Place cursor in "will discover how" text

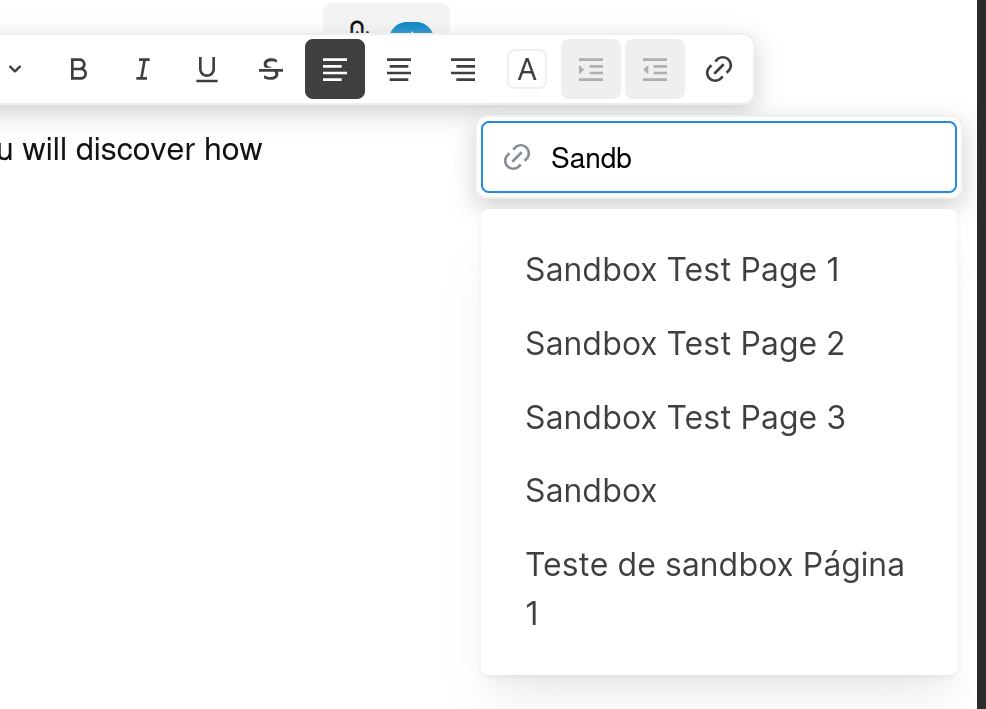(142, 150)
